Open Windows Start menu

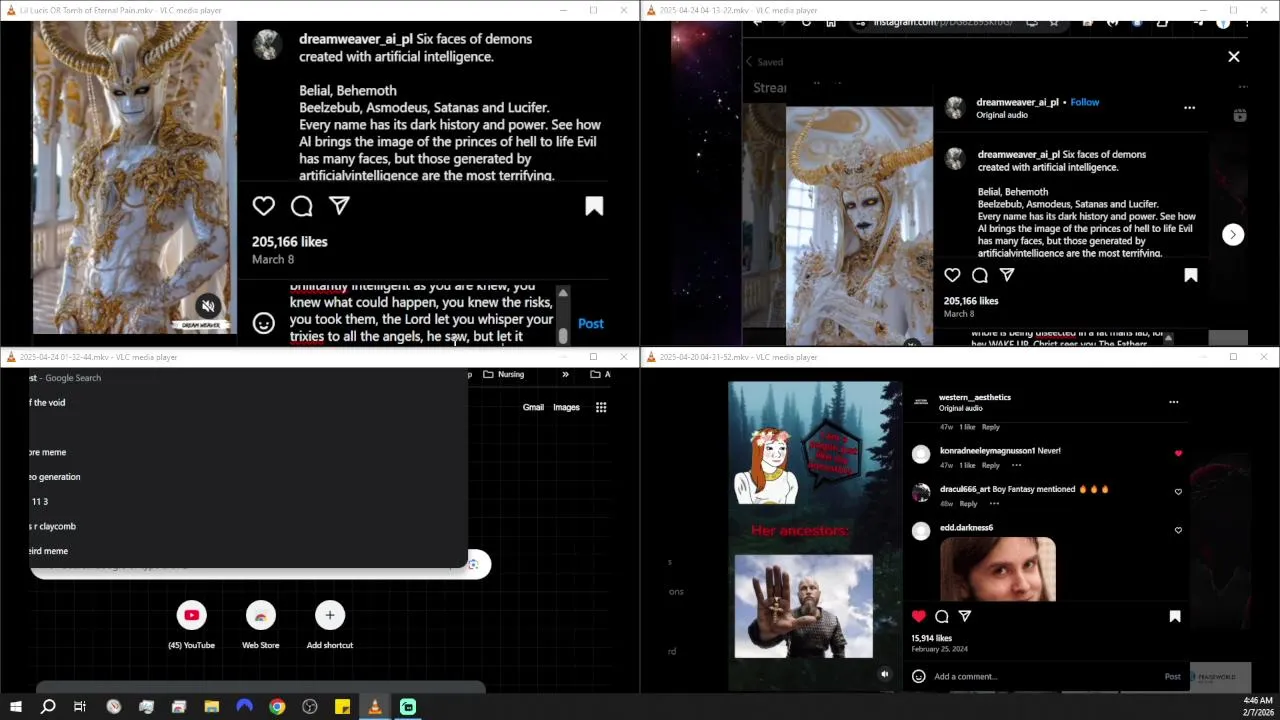tap(15, 707)
